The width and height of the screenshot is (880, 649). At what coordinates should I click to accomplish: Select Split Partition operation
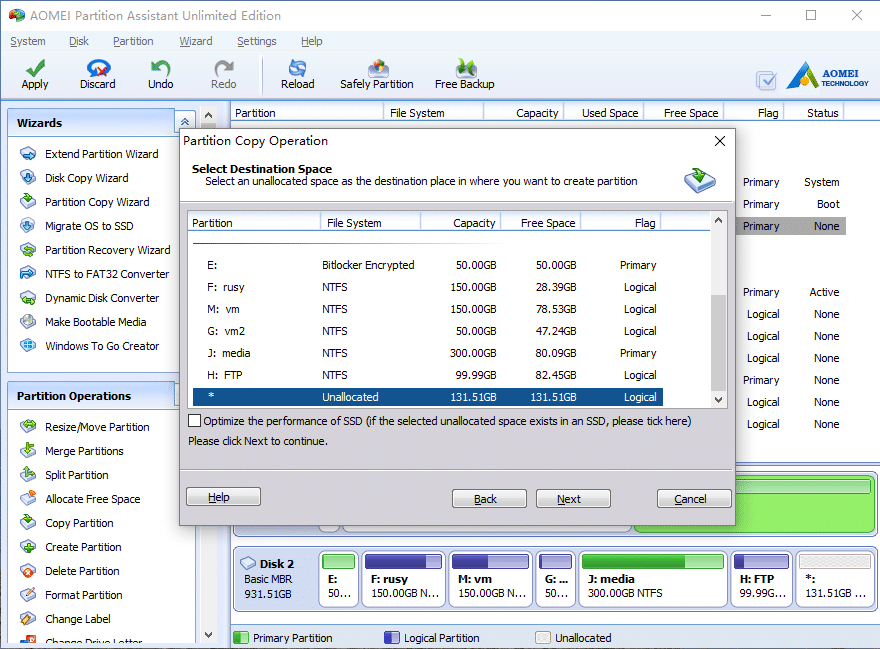(77, 475)
